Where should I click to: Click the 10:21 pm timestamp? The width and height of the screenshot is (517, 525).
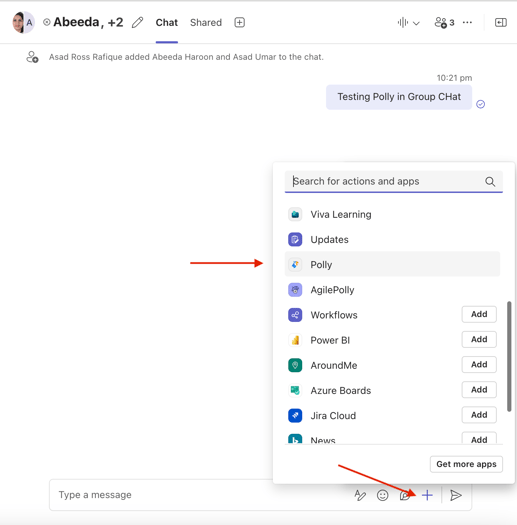click(454, 78)
